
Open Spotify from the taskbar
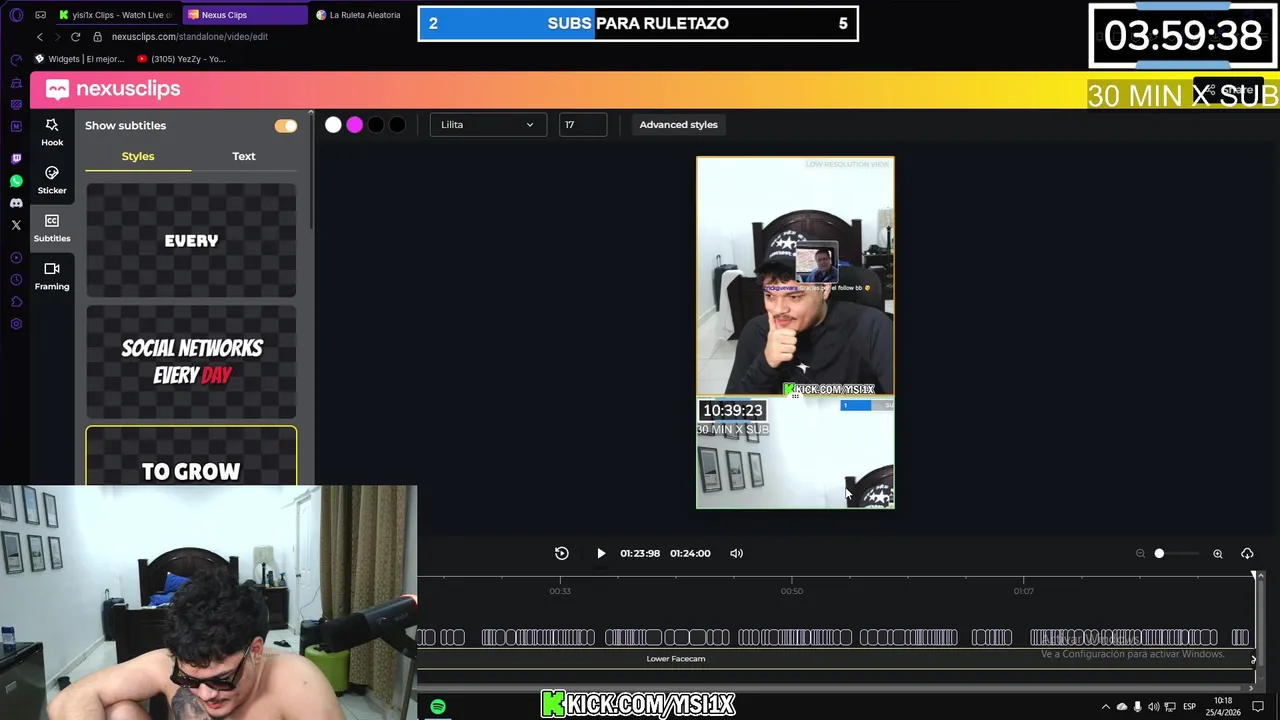tap(438, 707)
